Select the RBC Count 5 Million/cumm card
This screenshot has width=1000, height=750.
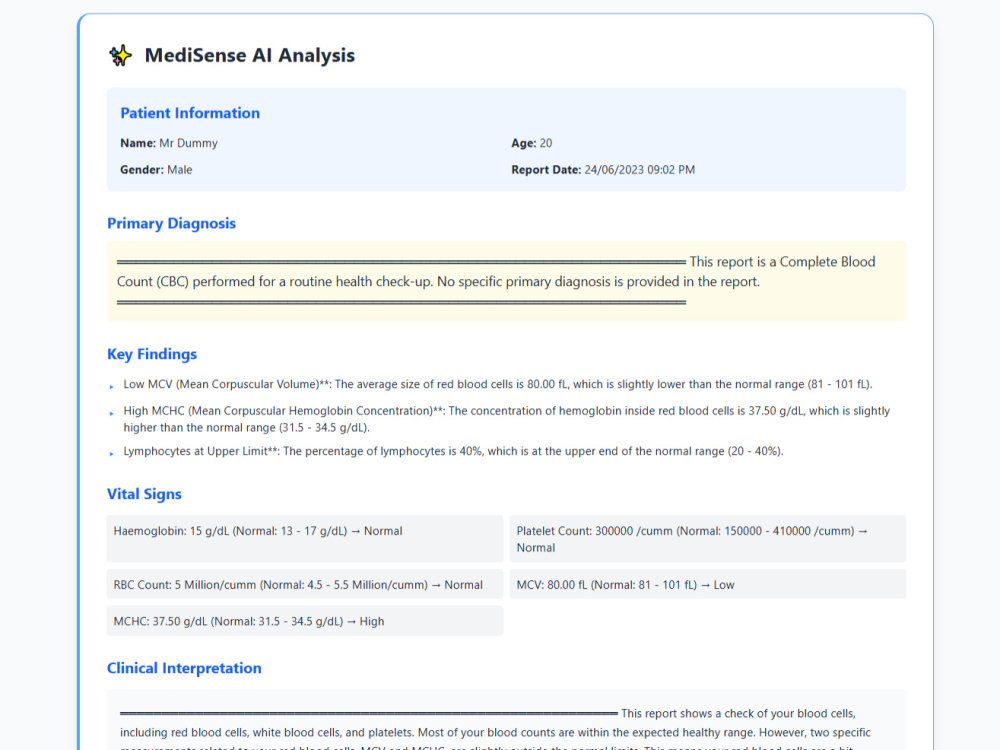point(305,584)
